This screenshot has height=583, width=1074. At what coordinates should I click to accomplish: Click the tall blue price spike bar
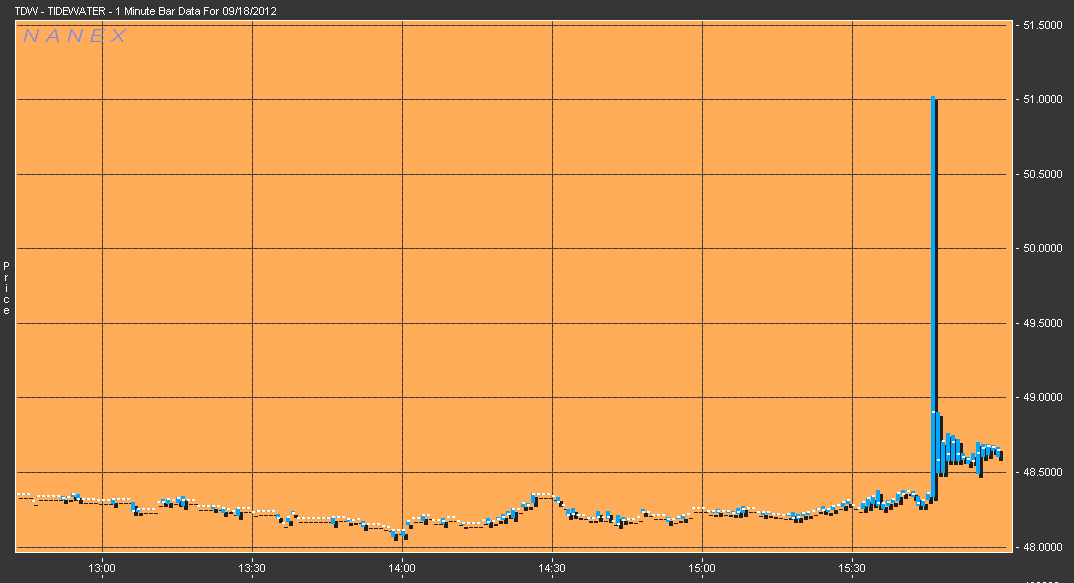(x=934, y=297)
